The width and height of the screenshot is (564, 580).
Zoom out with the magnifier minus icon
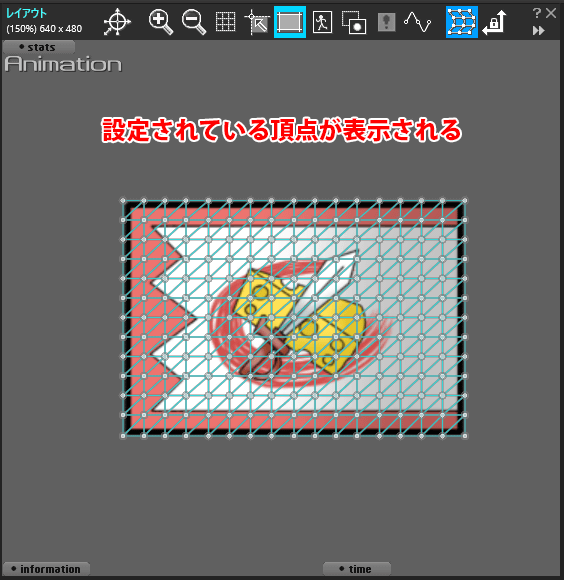(193, 22)
